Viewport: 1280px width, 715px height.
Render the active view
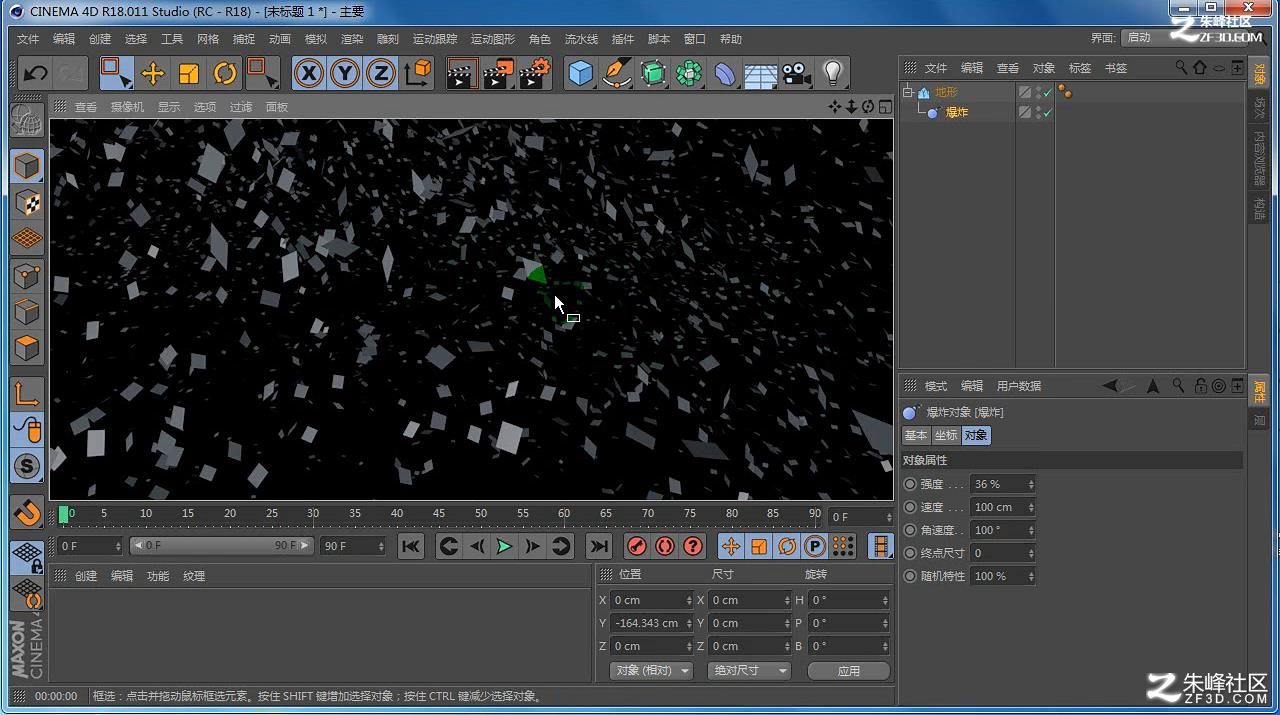point(461,73)
